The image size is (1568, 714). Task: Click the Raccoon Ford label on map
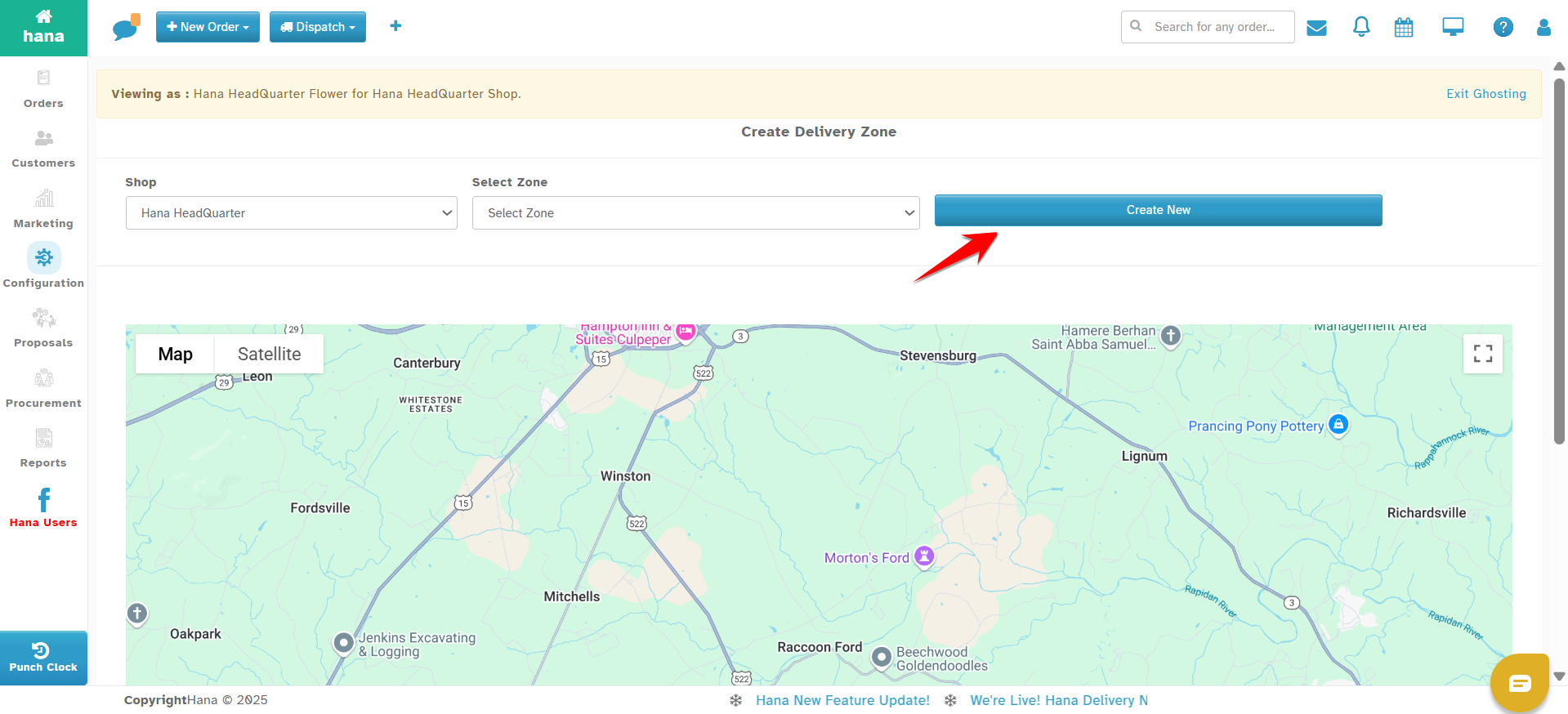coord(820,647)
